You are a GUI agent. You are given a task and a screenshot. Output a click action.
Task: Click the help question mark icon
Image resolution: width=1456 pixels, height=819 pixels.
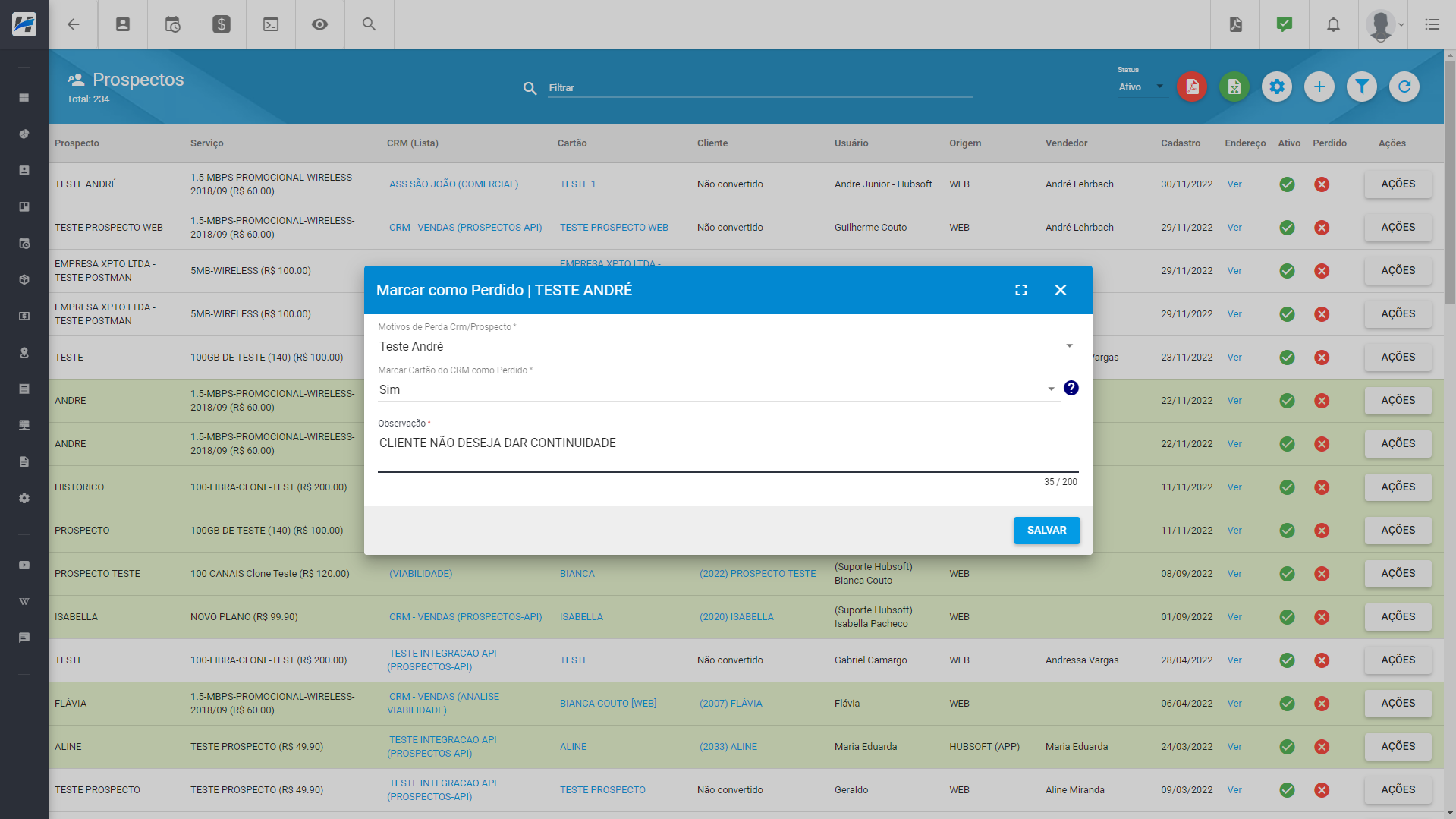point(1071,388)
